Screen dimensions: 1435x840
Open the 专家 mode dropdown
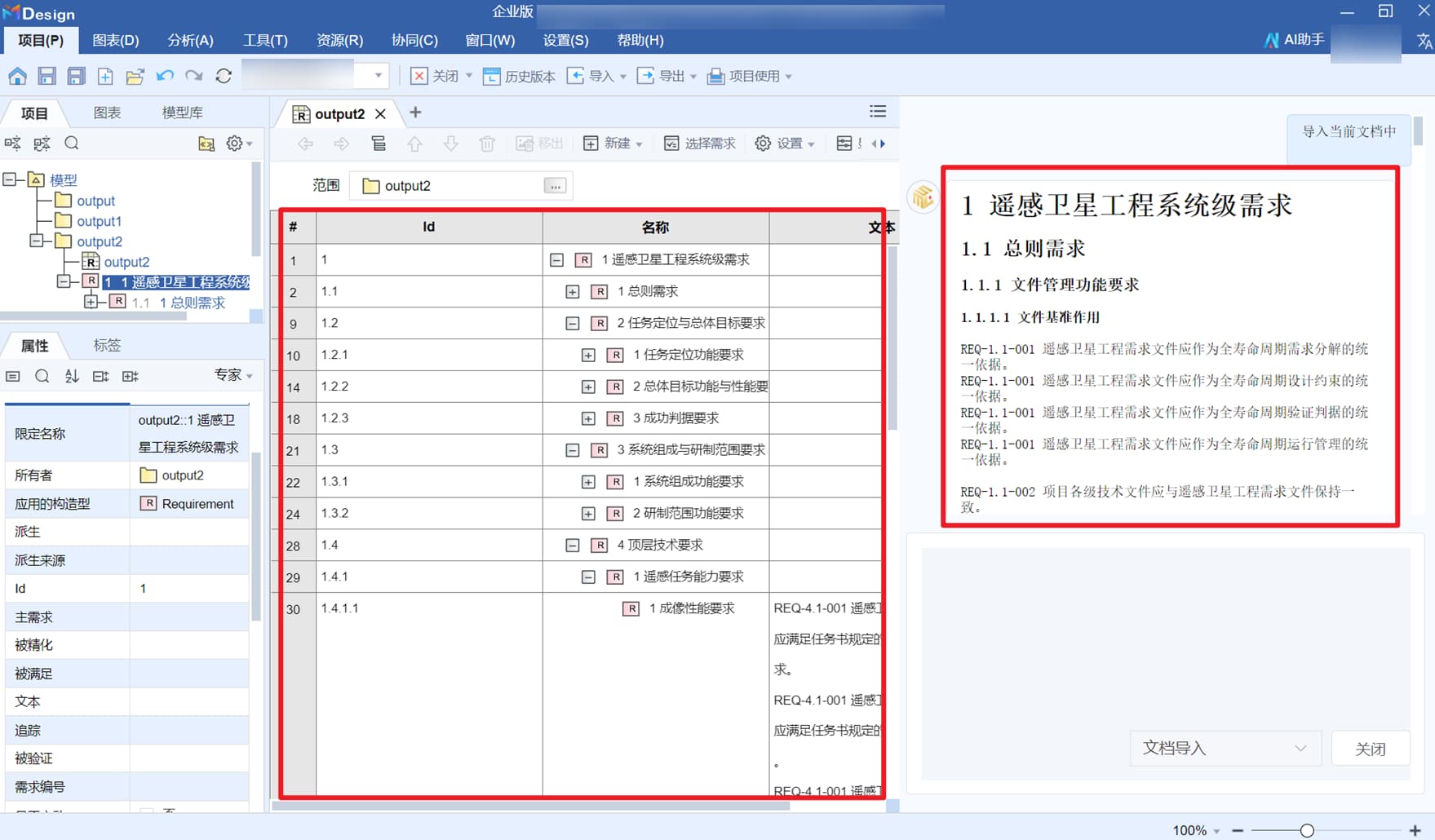233,375
